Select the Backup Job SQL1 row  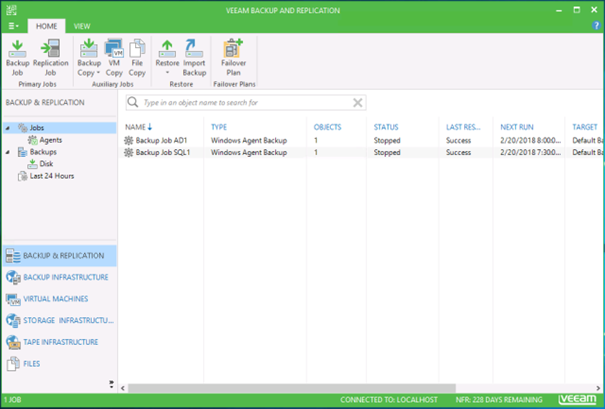(x=362, y=152)
